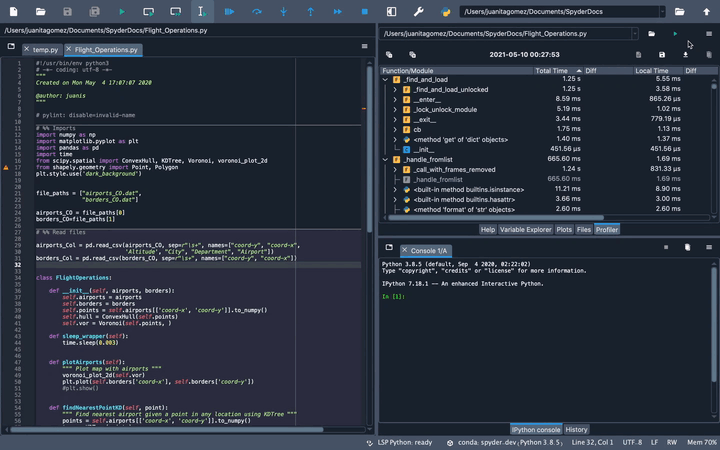Select a file to profile with folder icon
720x450 pixels.
652,34
